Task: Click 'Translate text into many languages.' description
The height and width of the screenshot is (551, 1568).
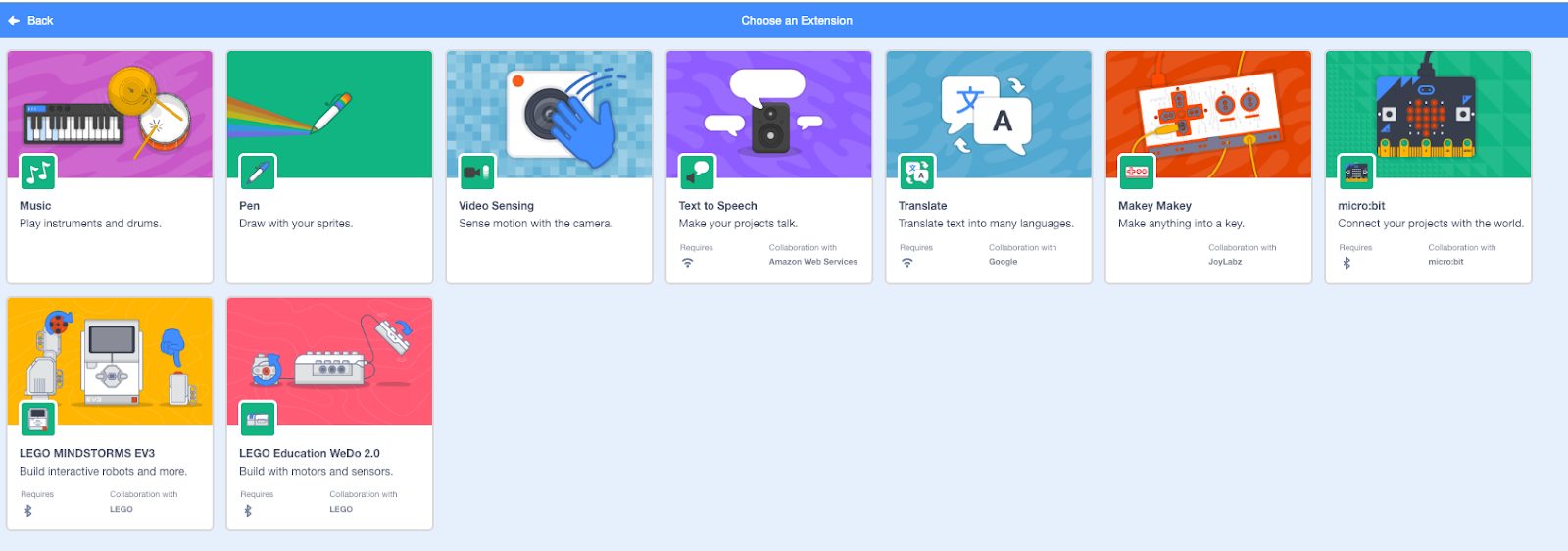Action: pos(986,224)
